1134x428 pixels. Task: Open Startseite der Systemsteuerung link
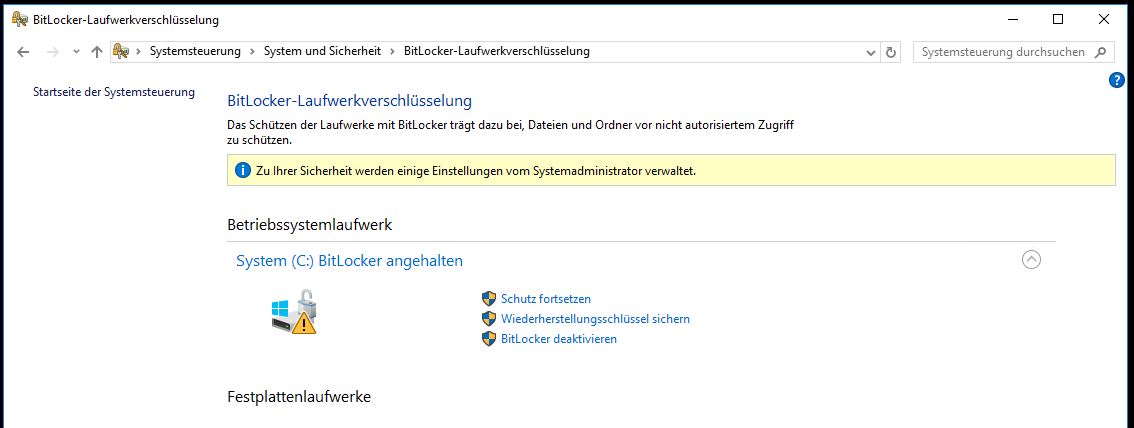tap(114, 93)
